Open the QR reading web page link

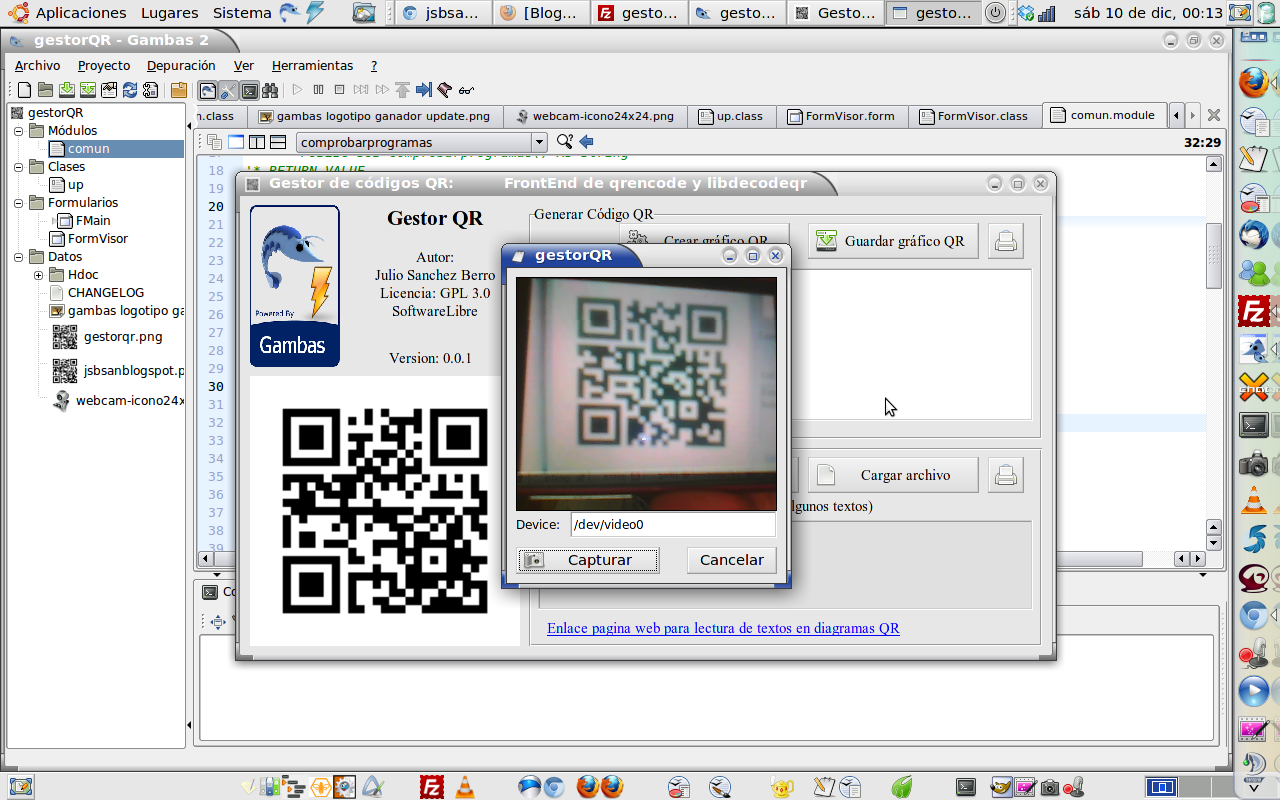tap(723, 629)
